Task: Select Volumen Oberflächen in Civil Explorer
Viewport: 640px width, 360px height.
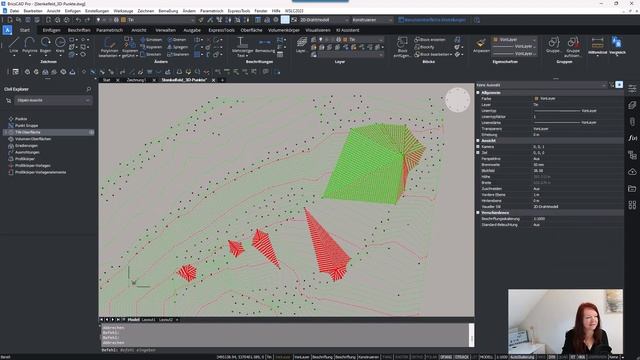Action: [x=33, y=139]
